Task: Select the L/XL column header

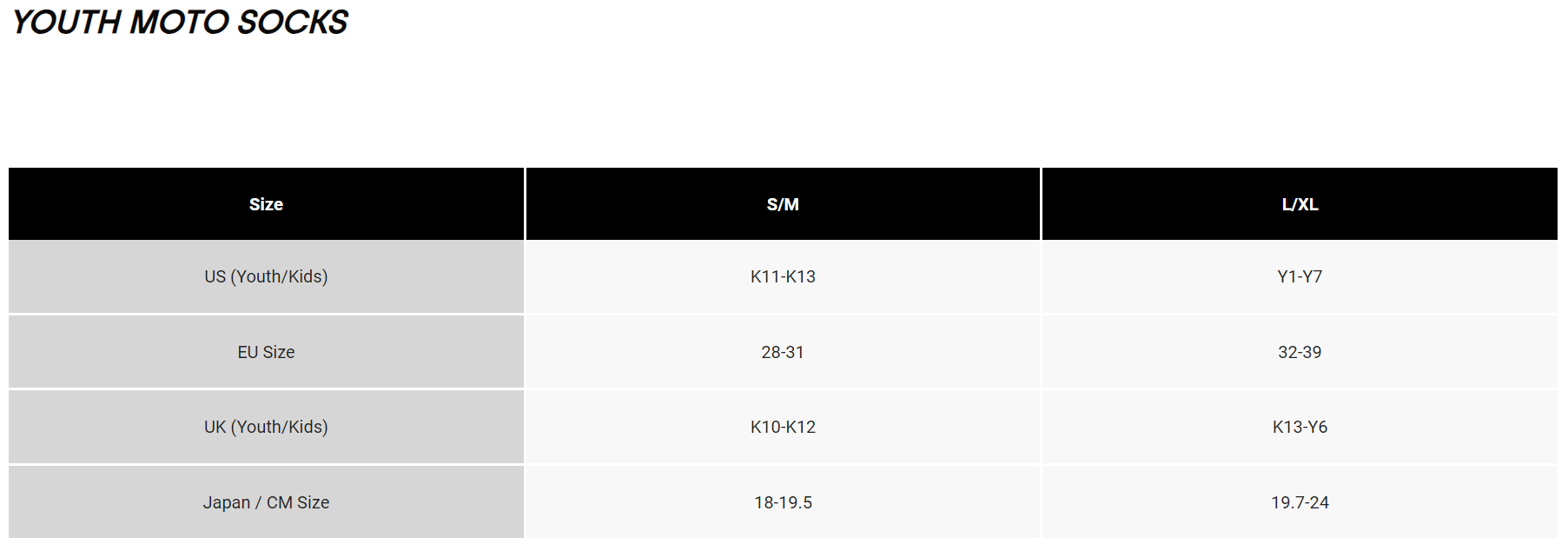Action: (1300, 204)
